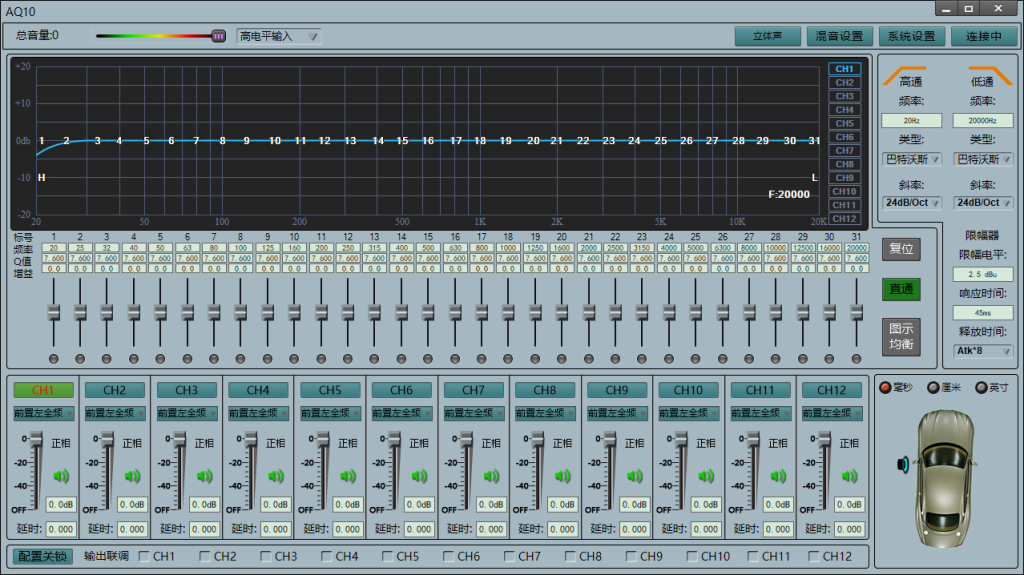Open CH12 speaker type dropdown 前置左全频
The width and height of the screenshot is (1024, 575).
click(x=832, y=413)
